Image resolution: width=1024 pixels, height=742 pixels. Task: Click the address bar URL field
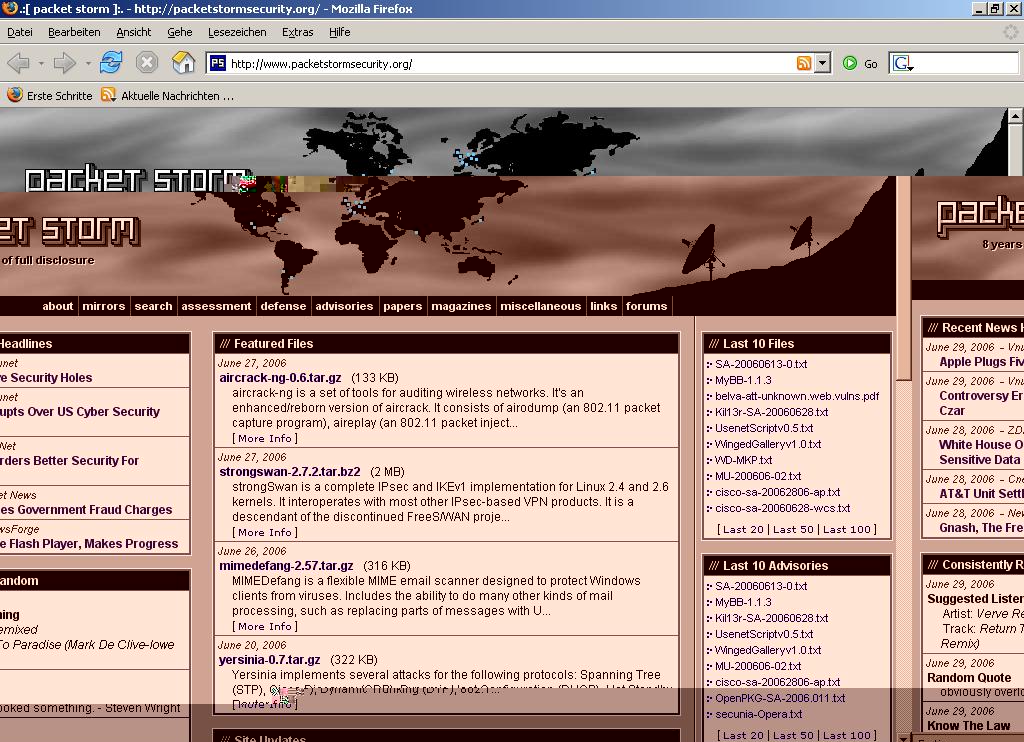[511, 63]
